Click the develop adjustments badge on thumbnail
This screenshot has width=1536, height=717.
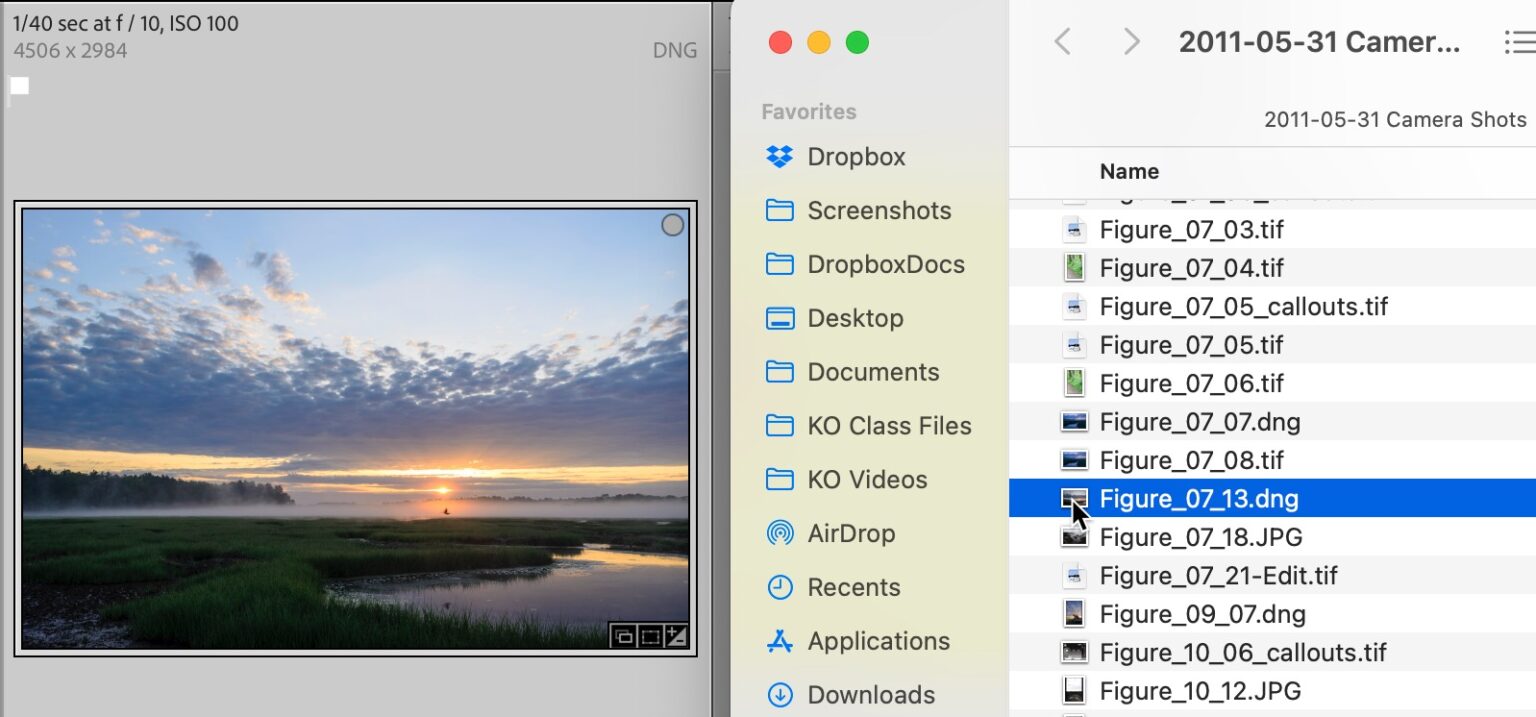(677, 636)
